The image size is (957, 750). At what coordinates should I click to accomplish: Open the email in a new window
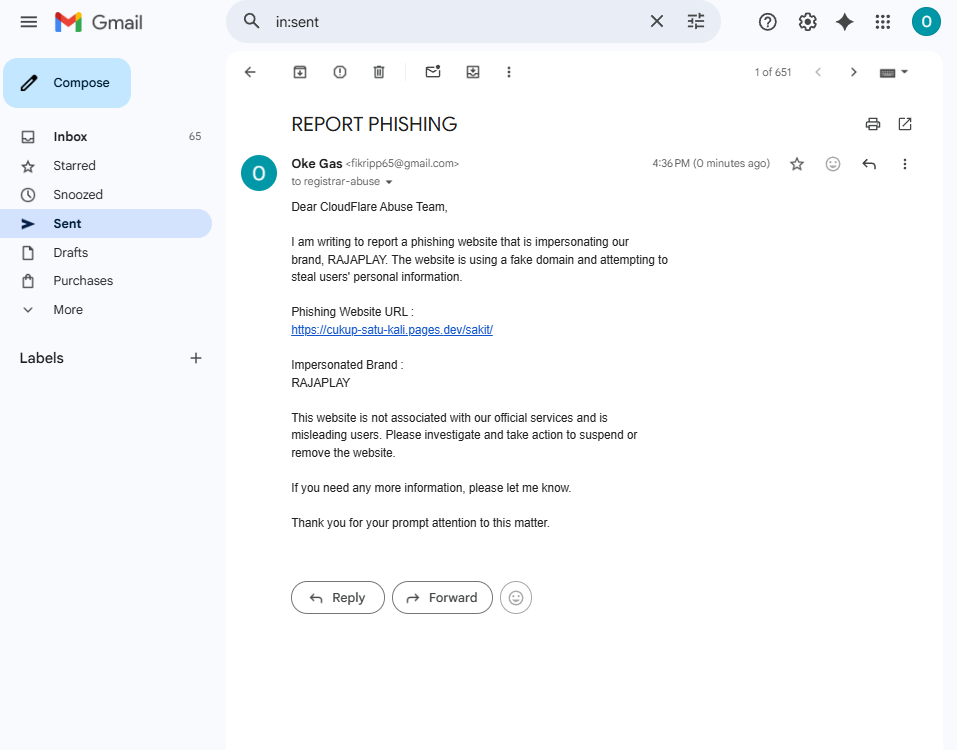pos(905,124)
